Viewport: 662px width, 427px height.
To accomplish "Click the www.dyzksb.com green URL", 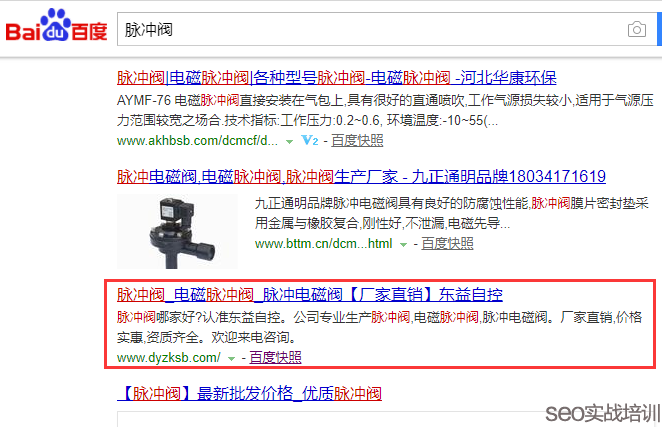I will 168,358.
